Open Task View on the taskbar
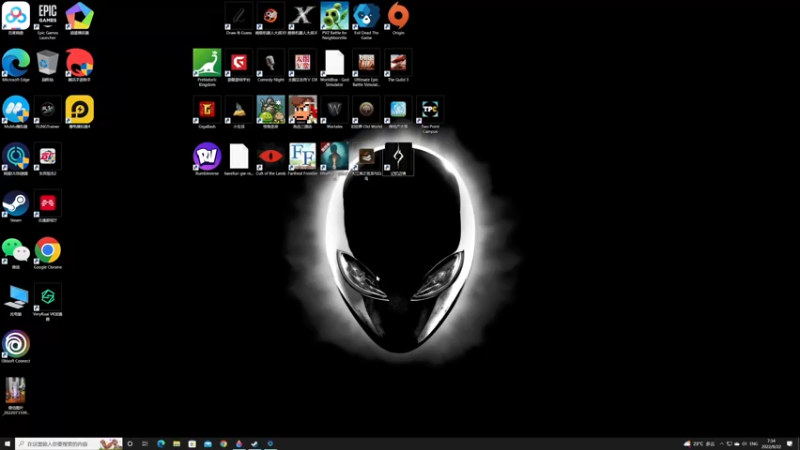The image size is (800, 450). pyautogui.click(x=145, y=444)
